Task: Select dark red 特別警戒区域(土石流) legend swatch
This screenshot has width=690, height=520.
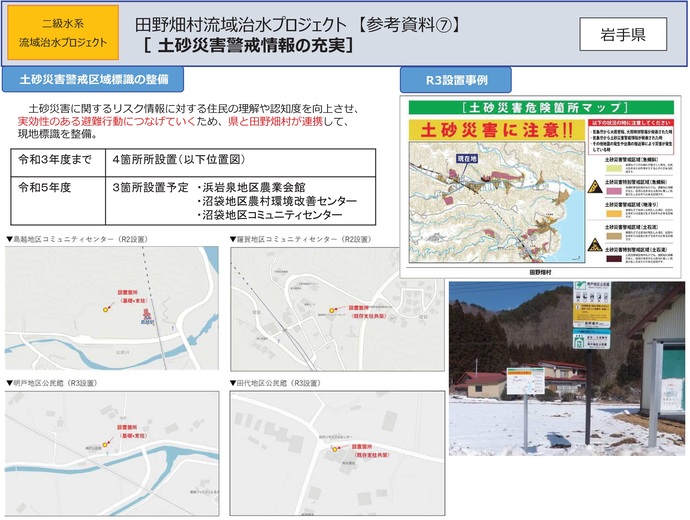Action: 614,259
